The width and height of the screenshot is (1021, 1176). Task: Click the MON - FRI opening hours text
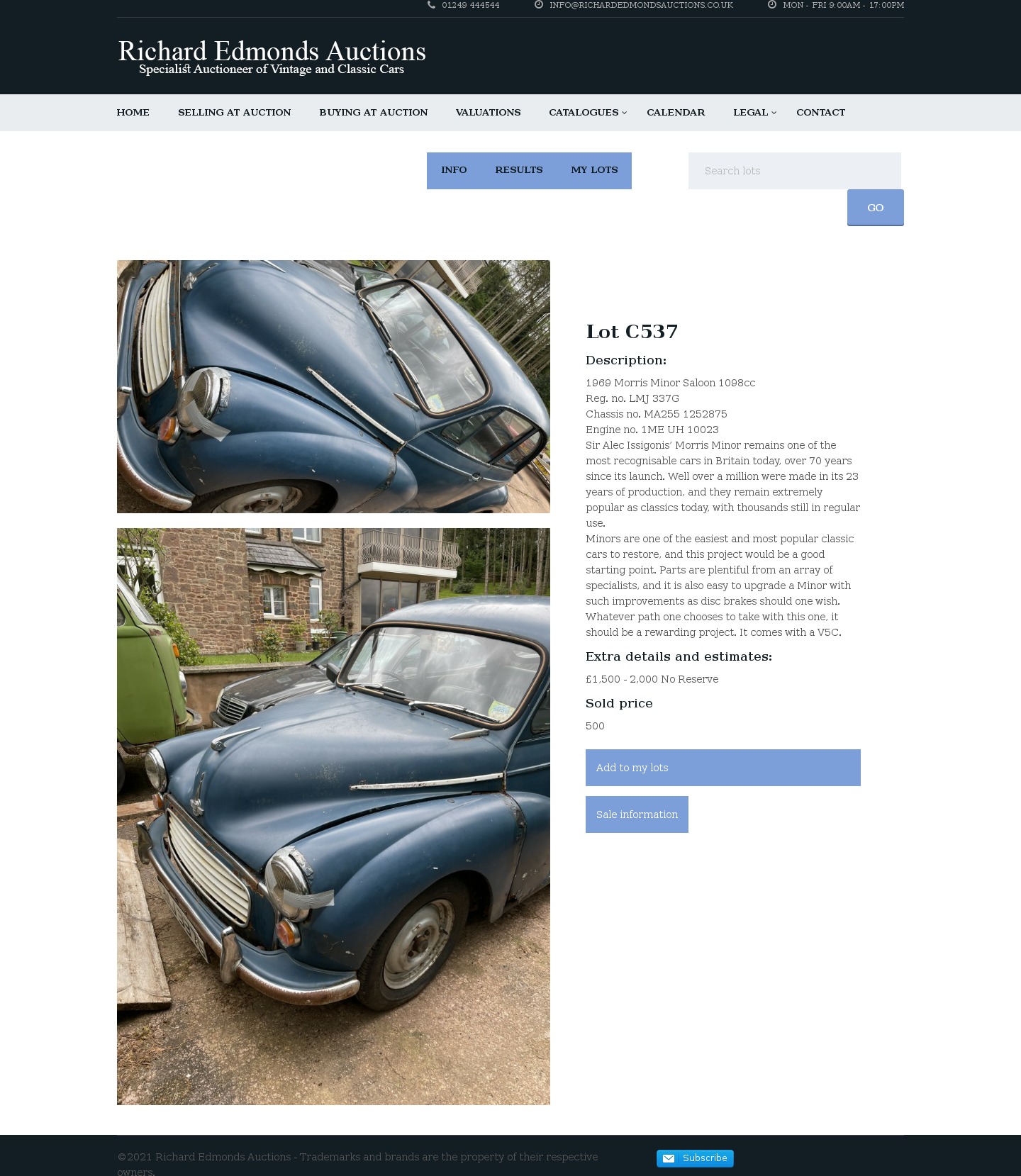point(844,5)
